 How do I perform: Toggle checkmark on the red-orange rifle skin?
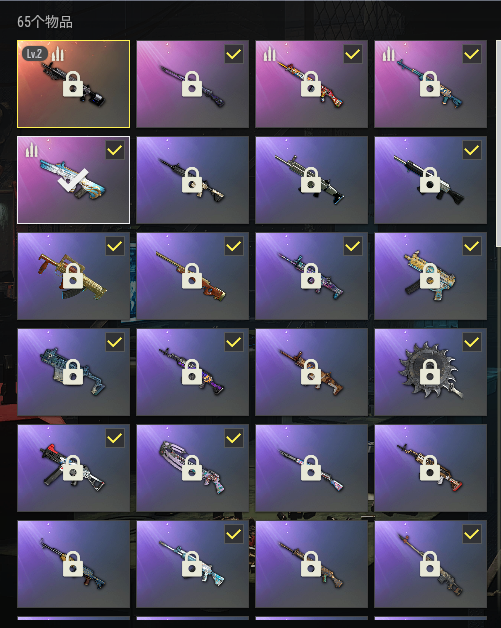click(353, 54)
